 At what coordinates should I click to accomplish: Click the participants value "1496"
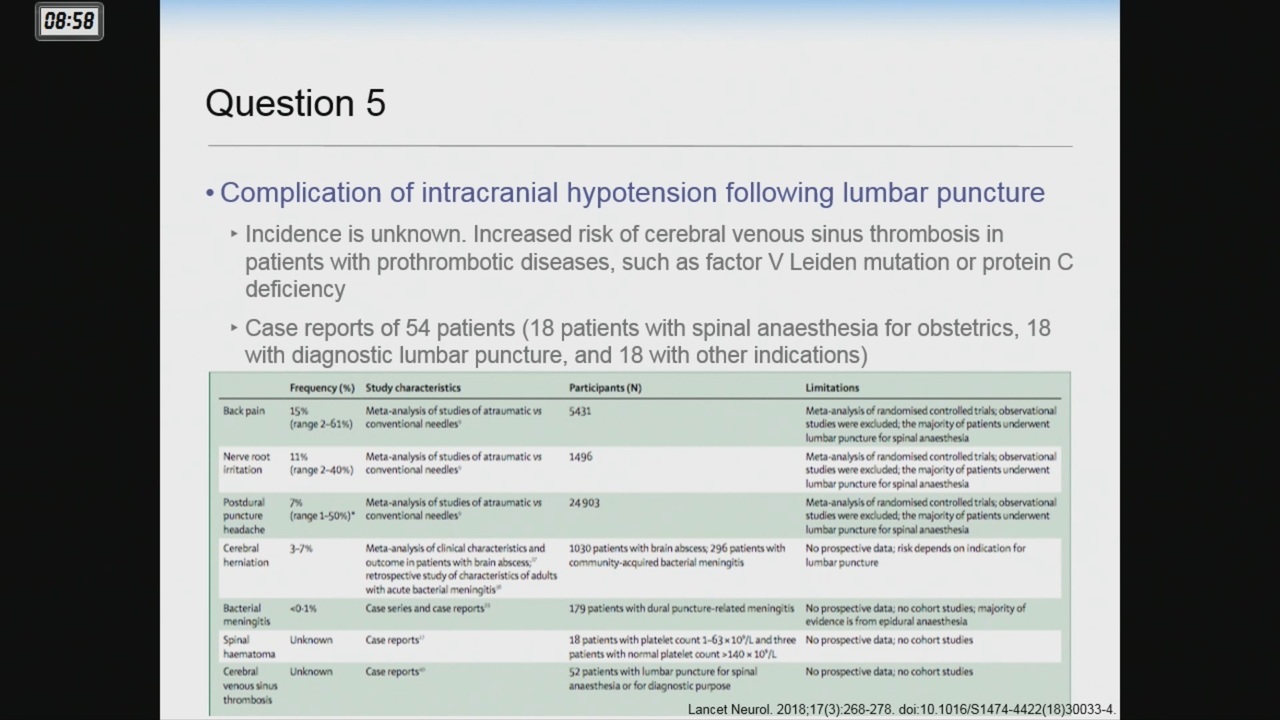click(x=580, y=456)
